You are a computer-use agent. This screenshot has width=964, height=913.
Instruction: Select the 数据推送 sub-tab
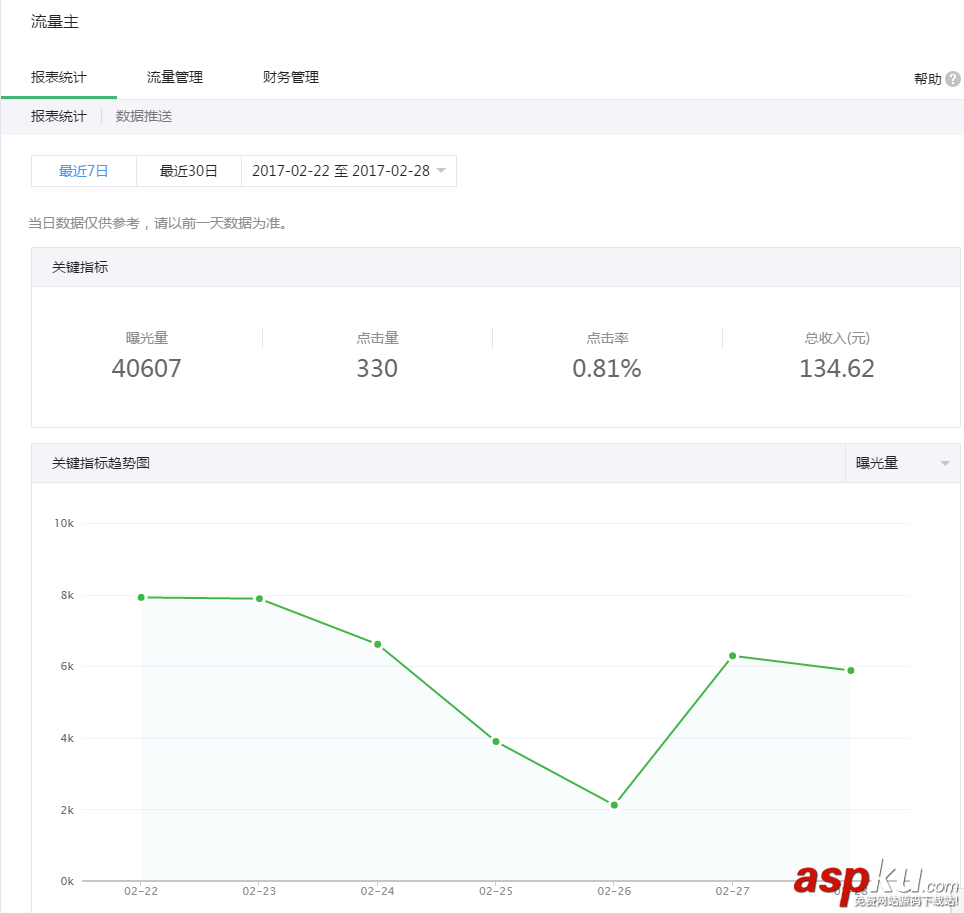146,116
